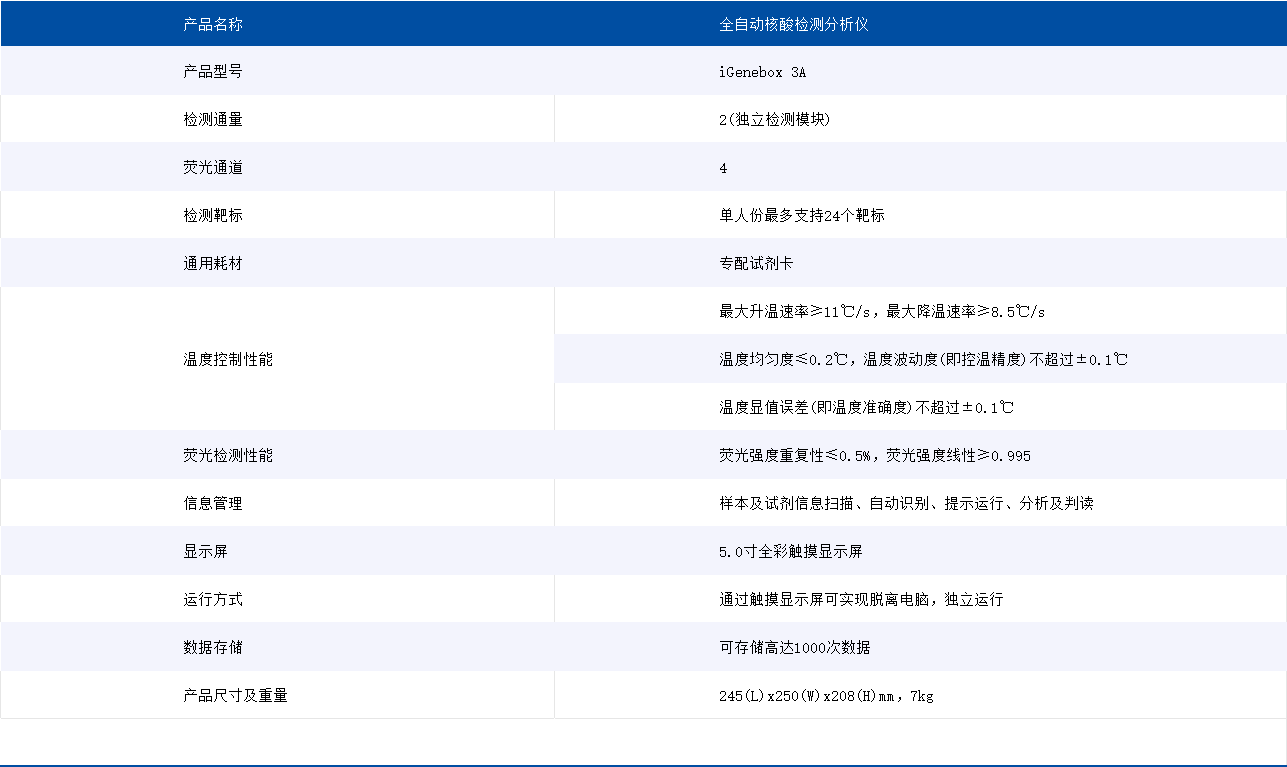The width and height of the screenshot is (1287, 767).
Task: Click the 产品型号 row label
Action: coord(210,70)
